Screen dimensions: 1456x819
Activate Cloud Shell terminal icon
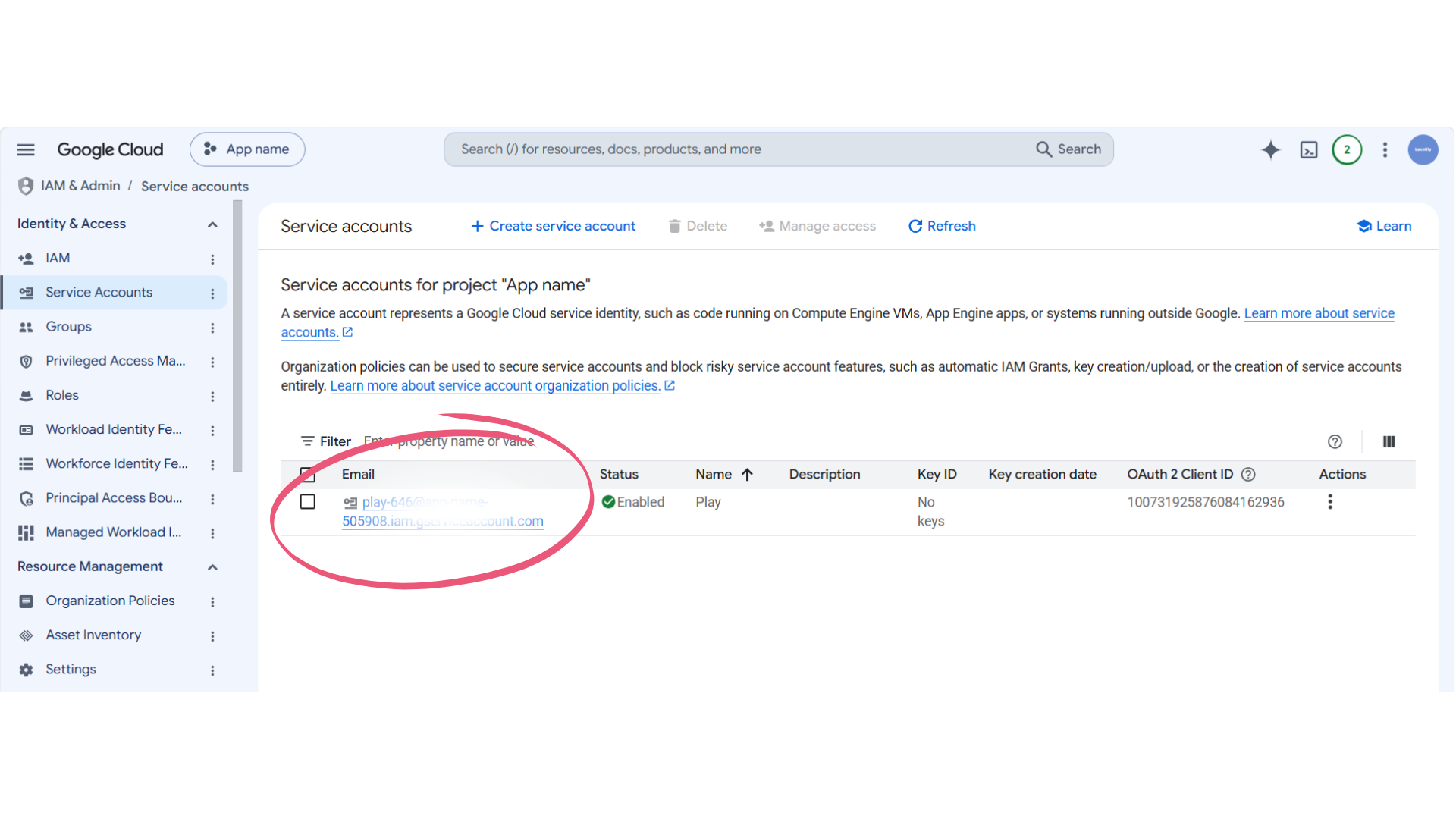click(x=1309, y=149)
